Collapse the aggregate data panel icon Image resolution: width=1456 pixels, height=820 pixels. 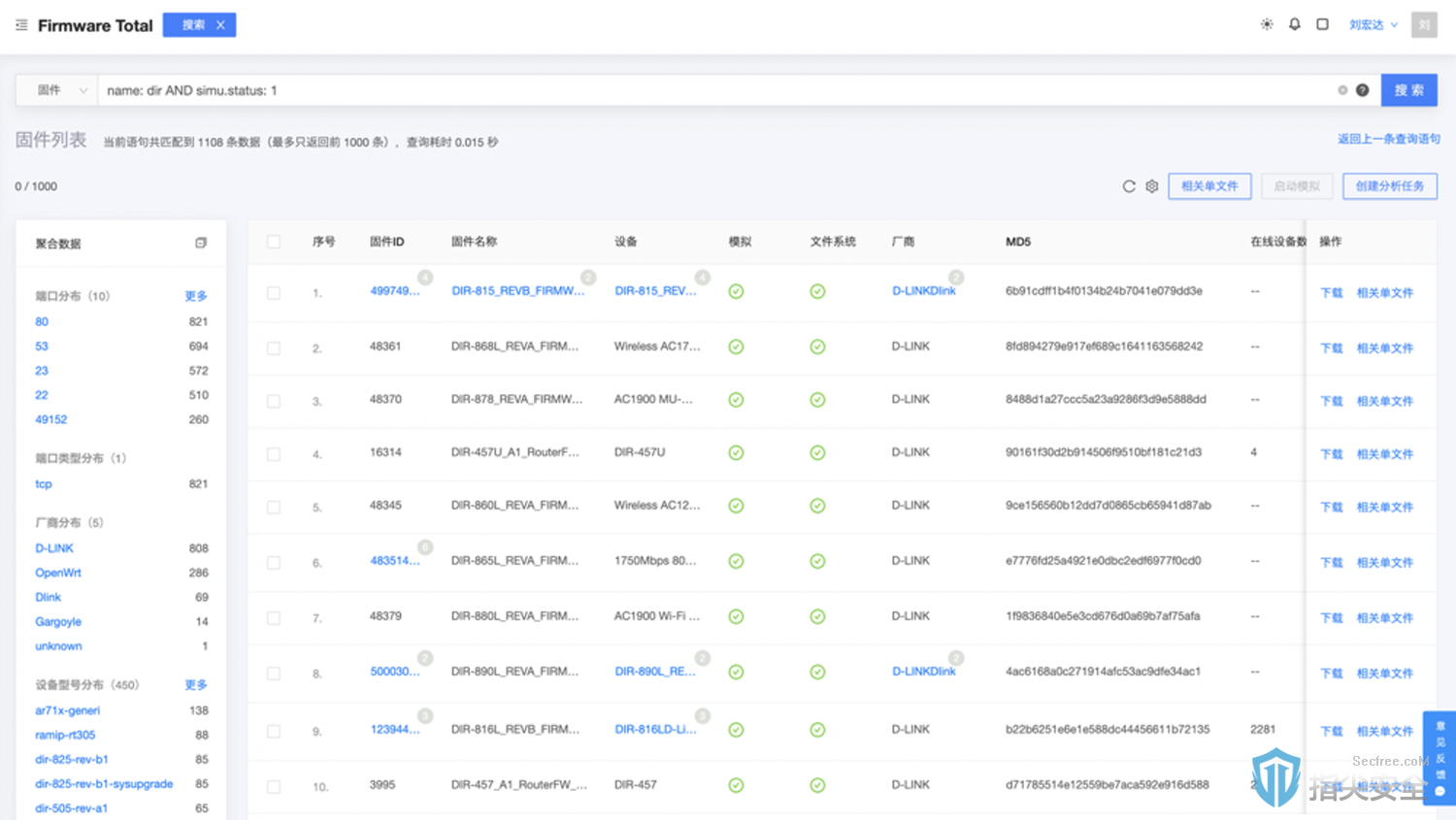[x=201, y=243]
